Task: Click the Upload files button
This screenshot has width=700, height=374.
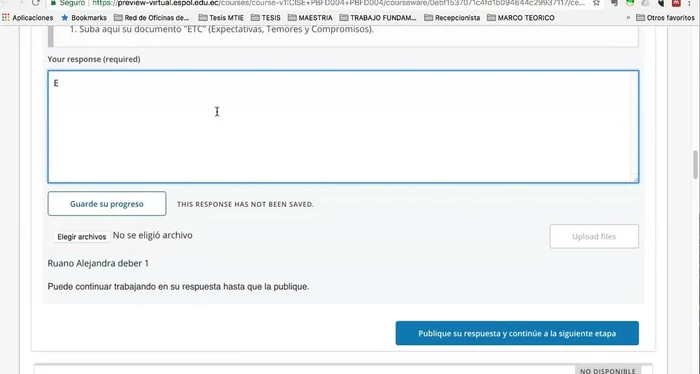Action: click(594, 237)
